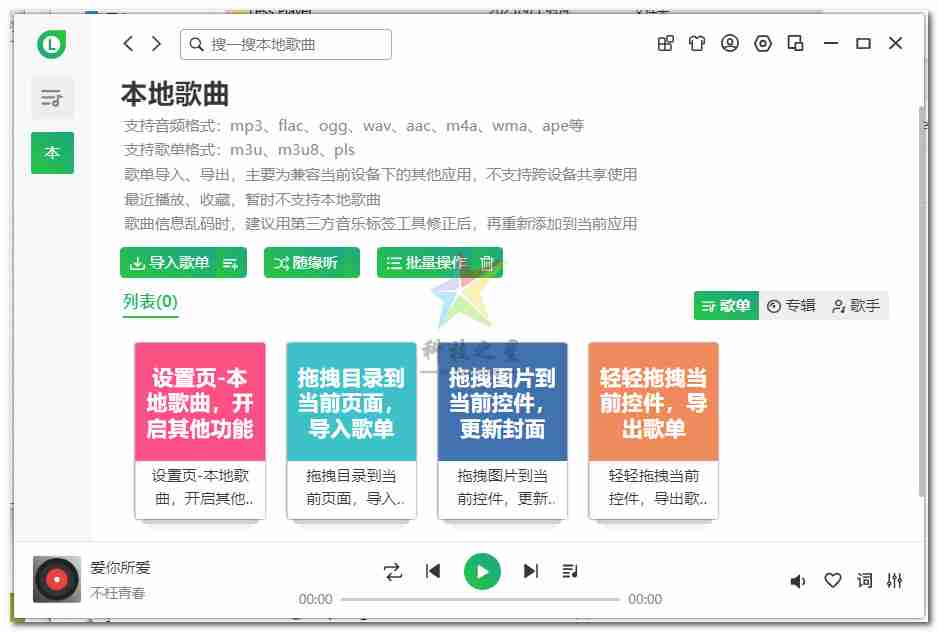Viewport: 939px width, 633px height.
Task: Toggle lyrics display with 词 button
Action: click(864, 581)
